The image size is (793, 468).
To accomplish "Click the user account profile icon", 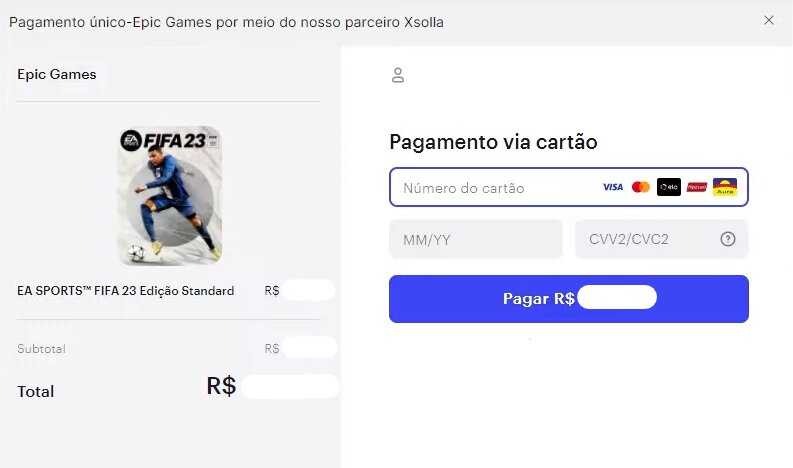I will click(398, 75).
